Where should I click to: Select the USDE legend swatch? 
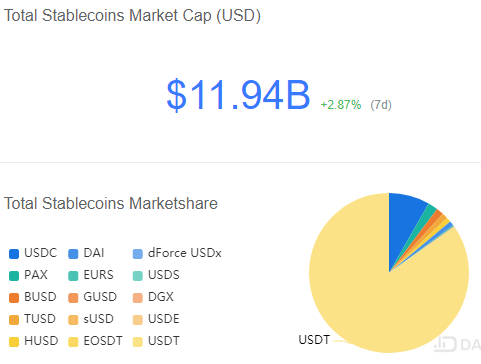point(138,320)
